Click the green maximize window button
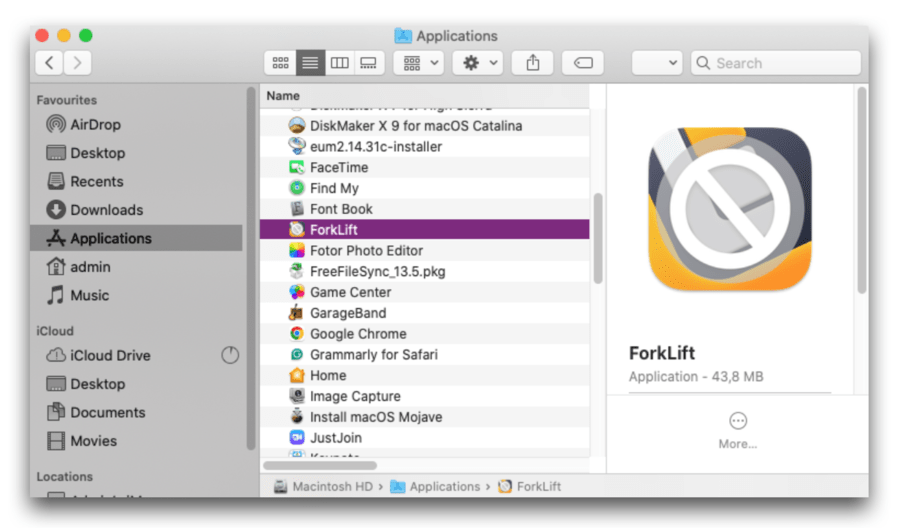Image resolution: width=900 pixels, height=528 pixels. point(86,36)
